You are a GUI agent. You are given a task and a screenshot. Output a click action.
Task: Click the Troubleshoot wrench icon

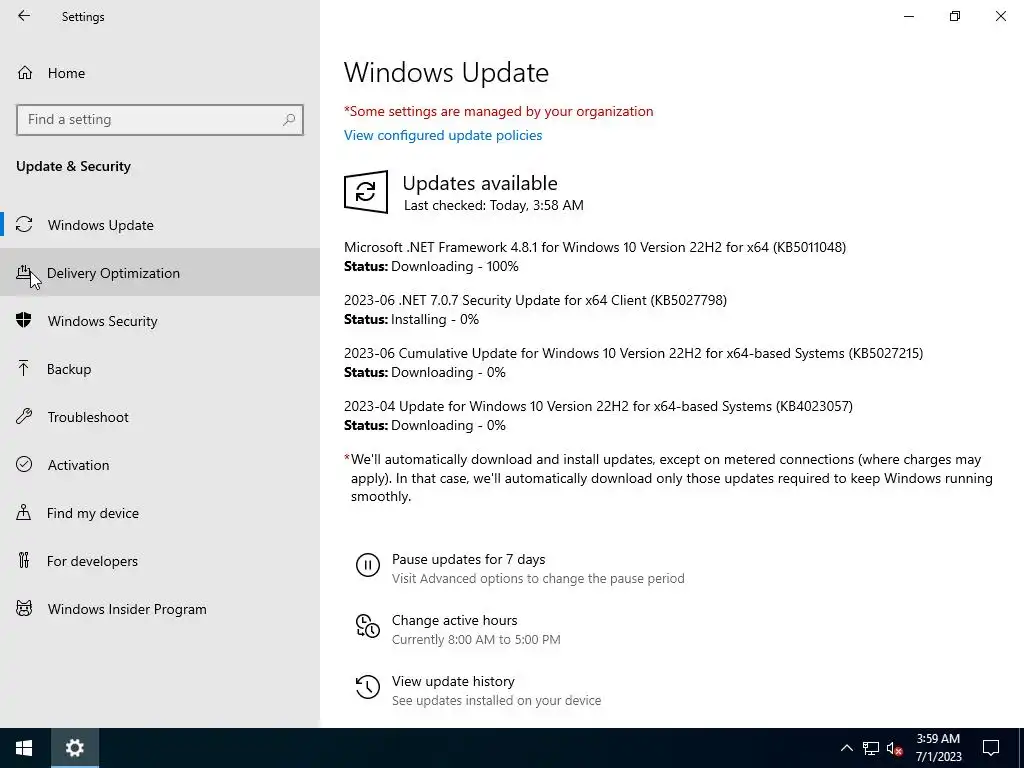pyautogui.click(x=24, y=416)
